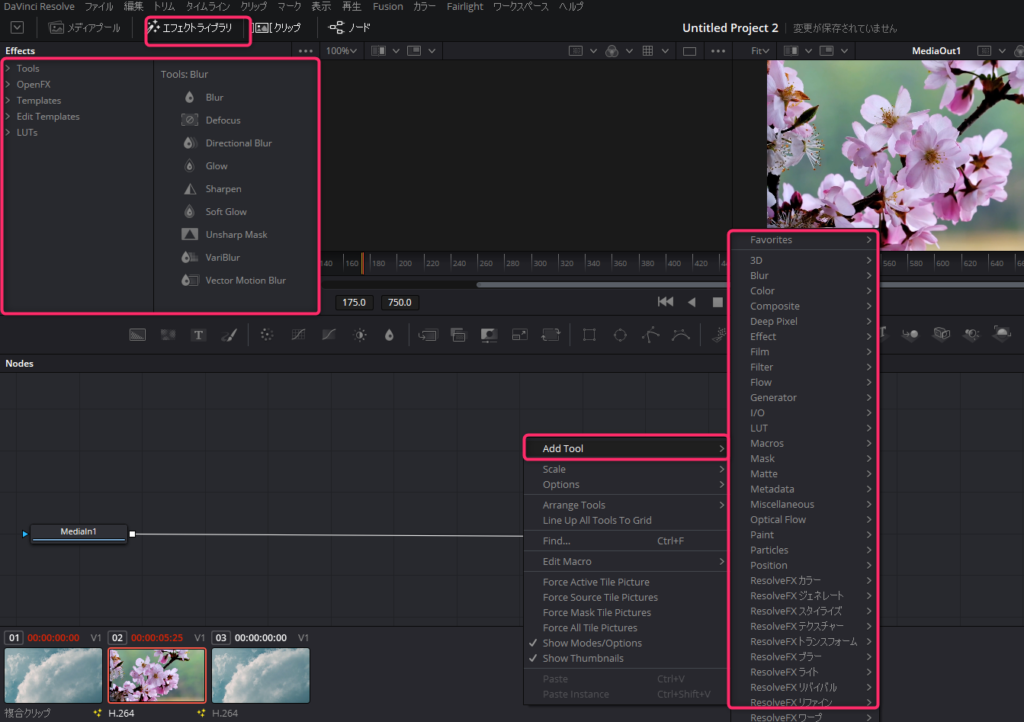This screenshot has width=1024, height=722.
Task: Add a Blur tool with toolbar droplet icon
Action: 389,335
